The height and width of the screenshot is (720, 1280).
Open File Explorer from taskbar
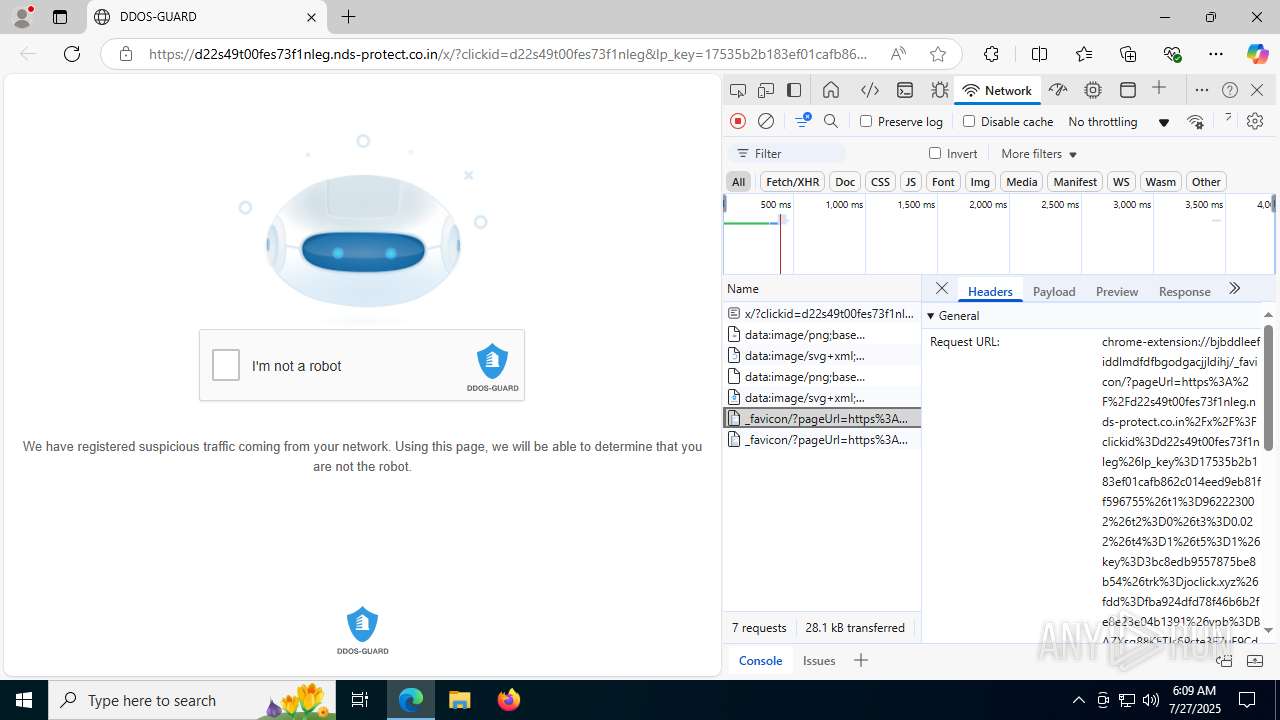[460, 700]
